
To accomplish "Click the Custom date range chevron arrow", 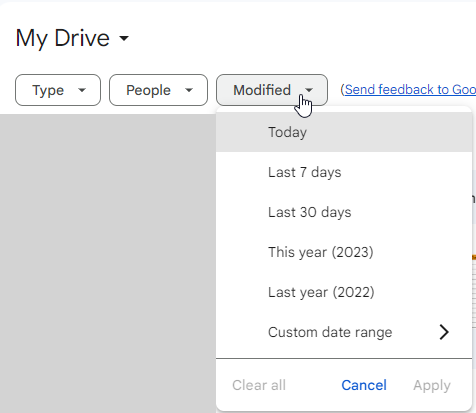I will [x=444, y=332].
